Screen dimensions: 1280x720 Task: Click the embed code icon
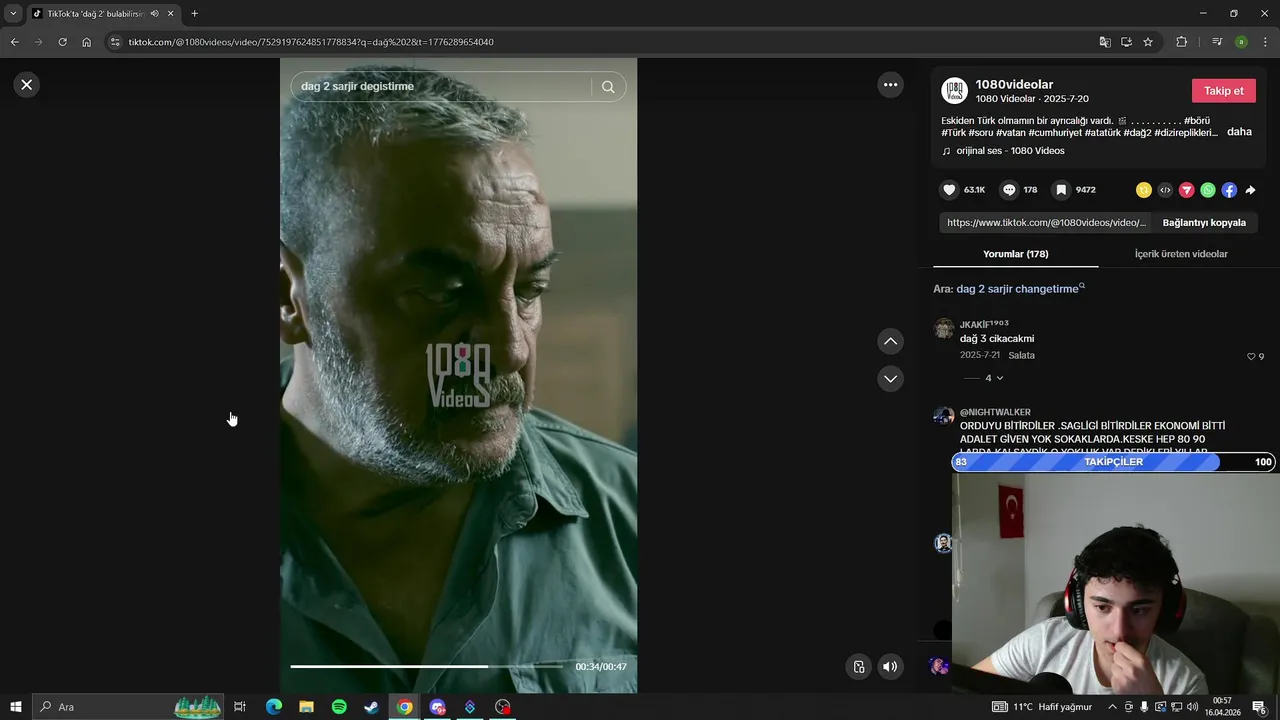[x=1165, y=190]
